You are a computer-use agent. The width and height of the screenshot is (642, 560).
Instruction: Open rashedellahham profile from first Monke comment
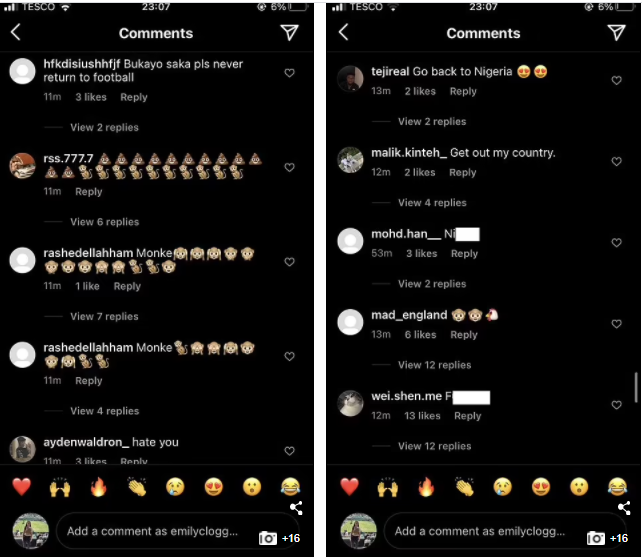(x=88, y=253)
